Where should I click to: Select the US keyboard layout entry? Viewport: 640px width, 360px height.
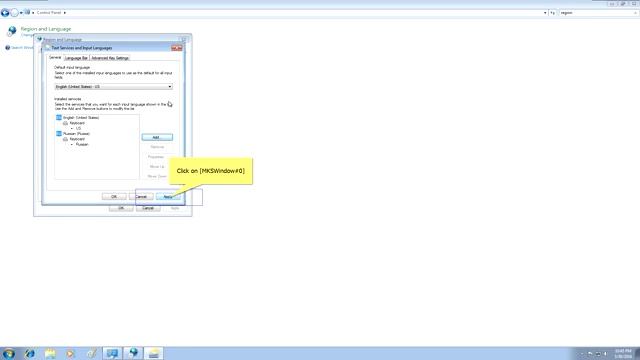pos(78,128)
